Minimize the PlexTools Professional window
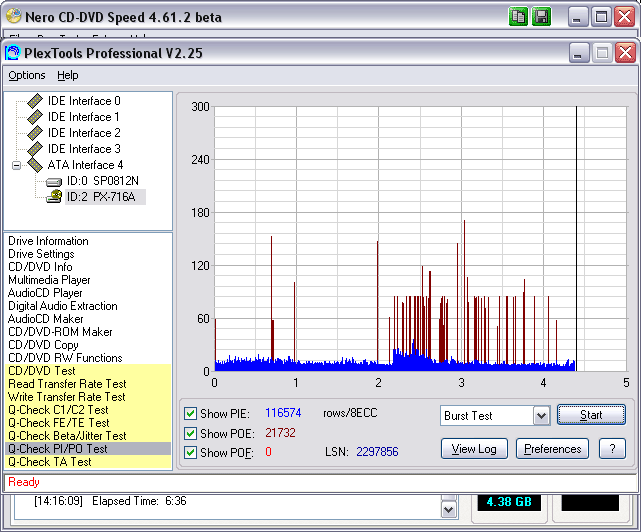This screenshot has width=641, height=532. point(579,53)
